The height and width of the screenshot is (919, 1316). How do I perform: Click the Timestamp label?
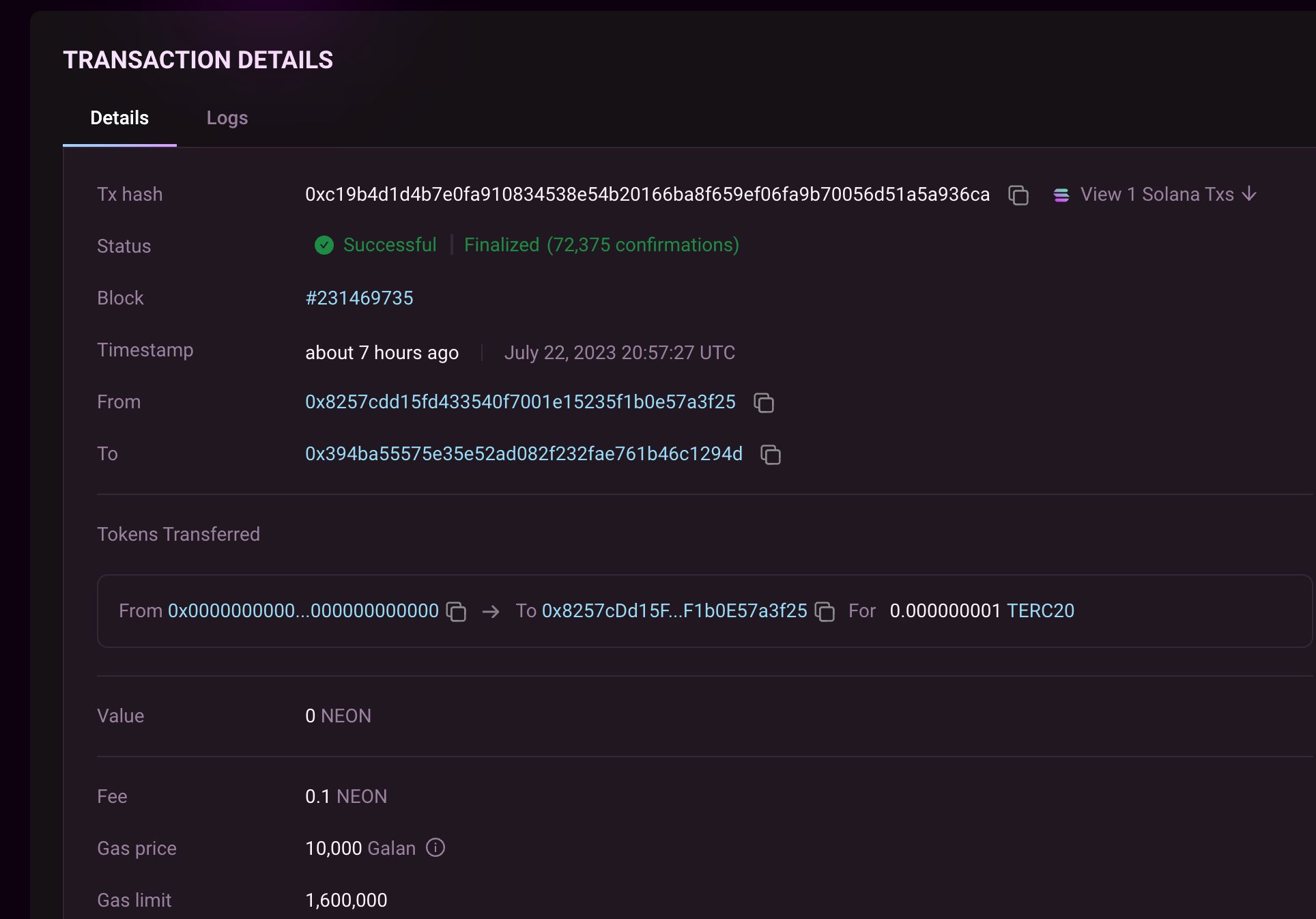click(145, 350)
